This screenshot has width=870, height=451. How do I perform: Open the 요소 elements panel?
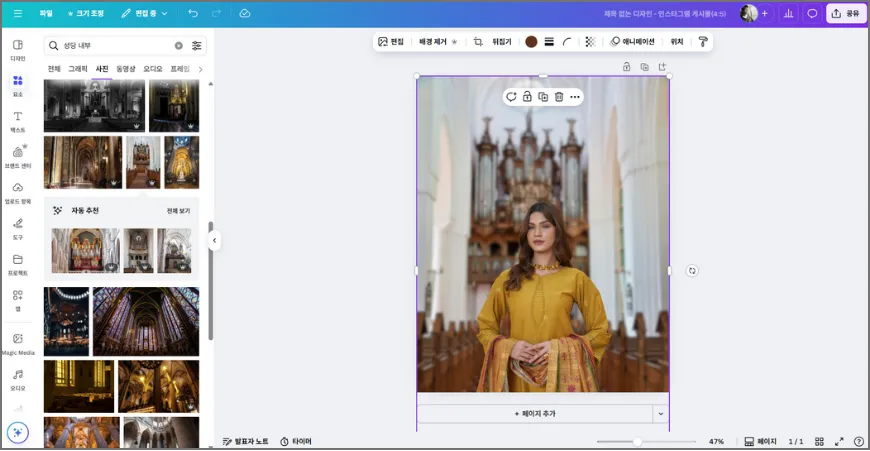18,86
